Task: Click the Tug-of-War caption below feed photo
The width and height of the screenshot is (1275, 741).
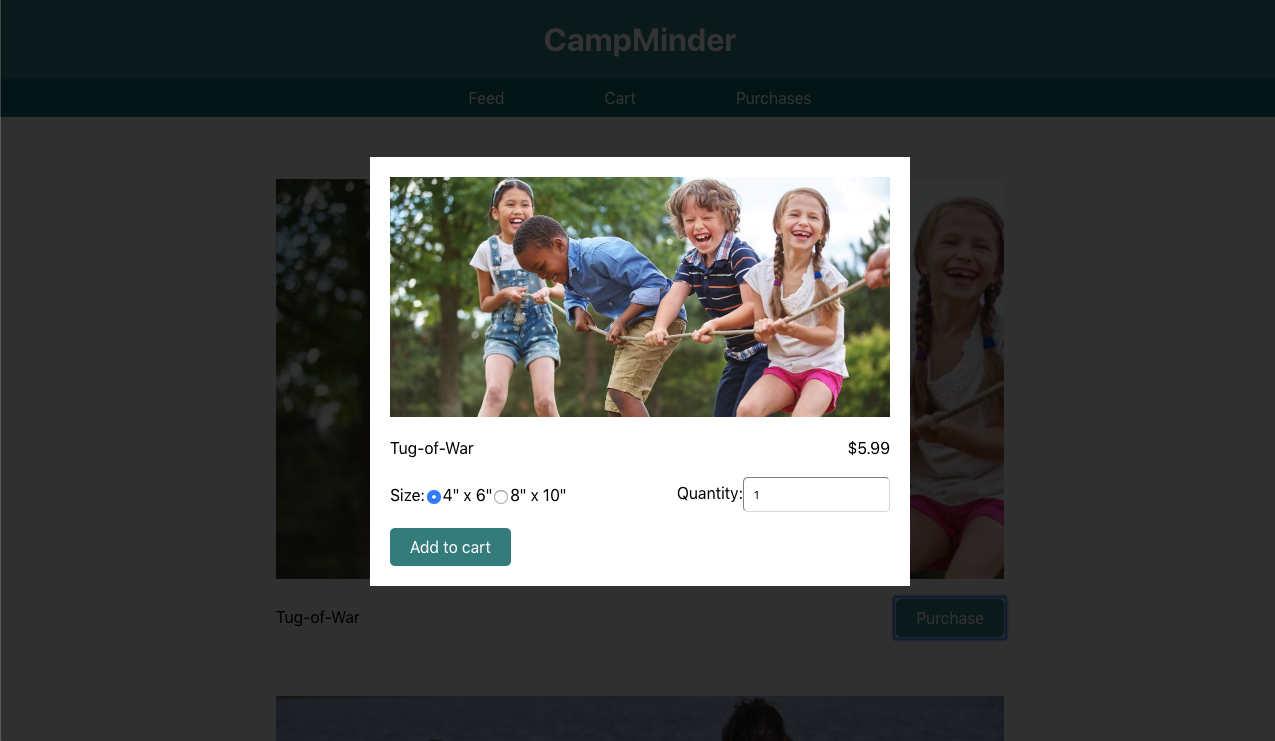Action: (318, 617)
